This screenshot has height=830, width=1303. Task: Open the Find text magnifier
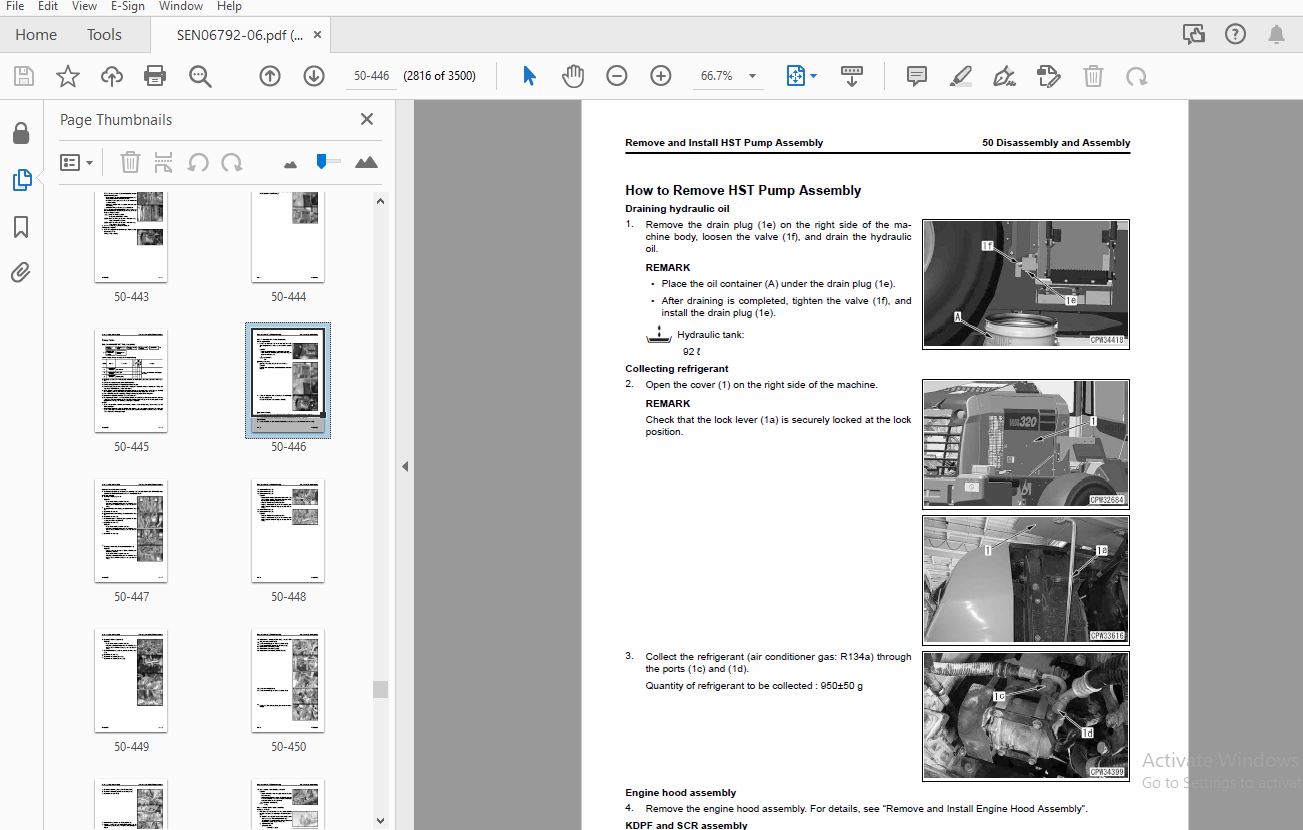pos(200,76)
